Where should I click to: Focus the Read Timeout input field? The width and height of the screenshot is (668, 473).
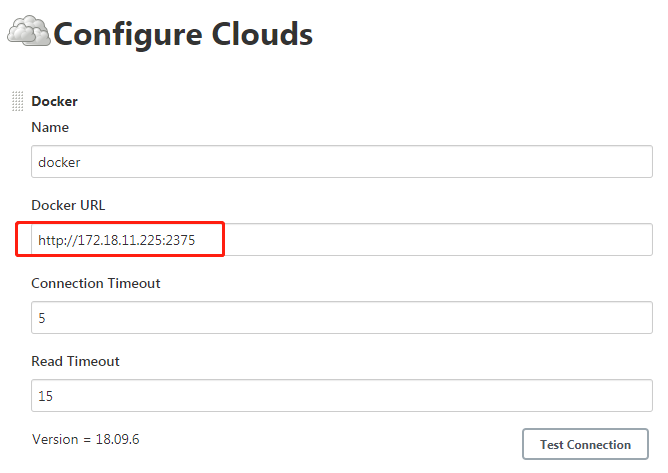[342, 396]
